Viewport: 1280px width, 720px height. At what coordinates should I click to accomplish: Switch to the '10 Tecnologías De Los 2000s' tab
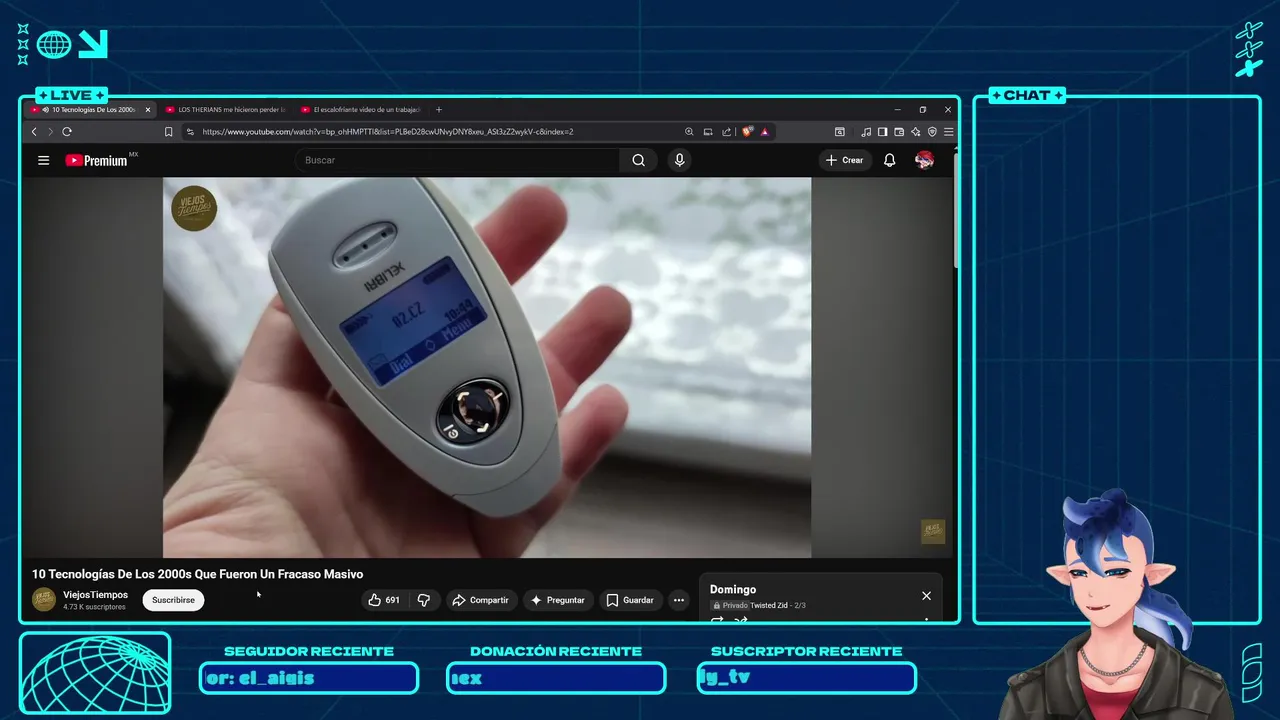(x=92, y=110)
